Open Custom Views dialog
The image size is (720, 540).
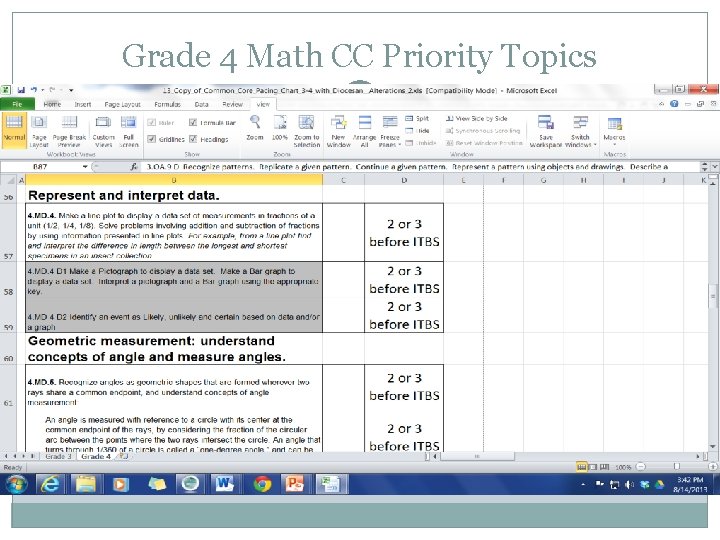[103, 131]
